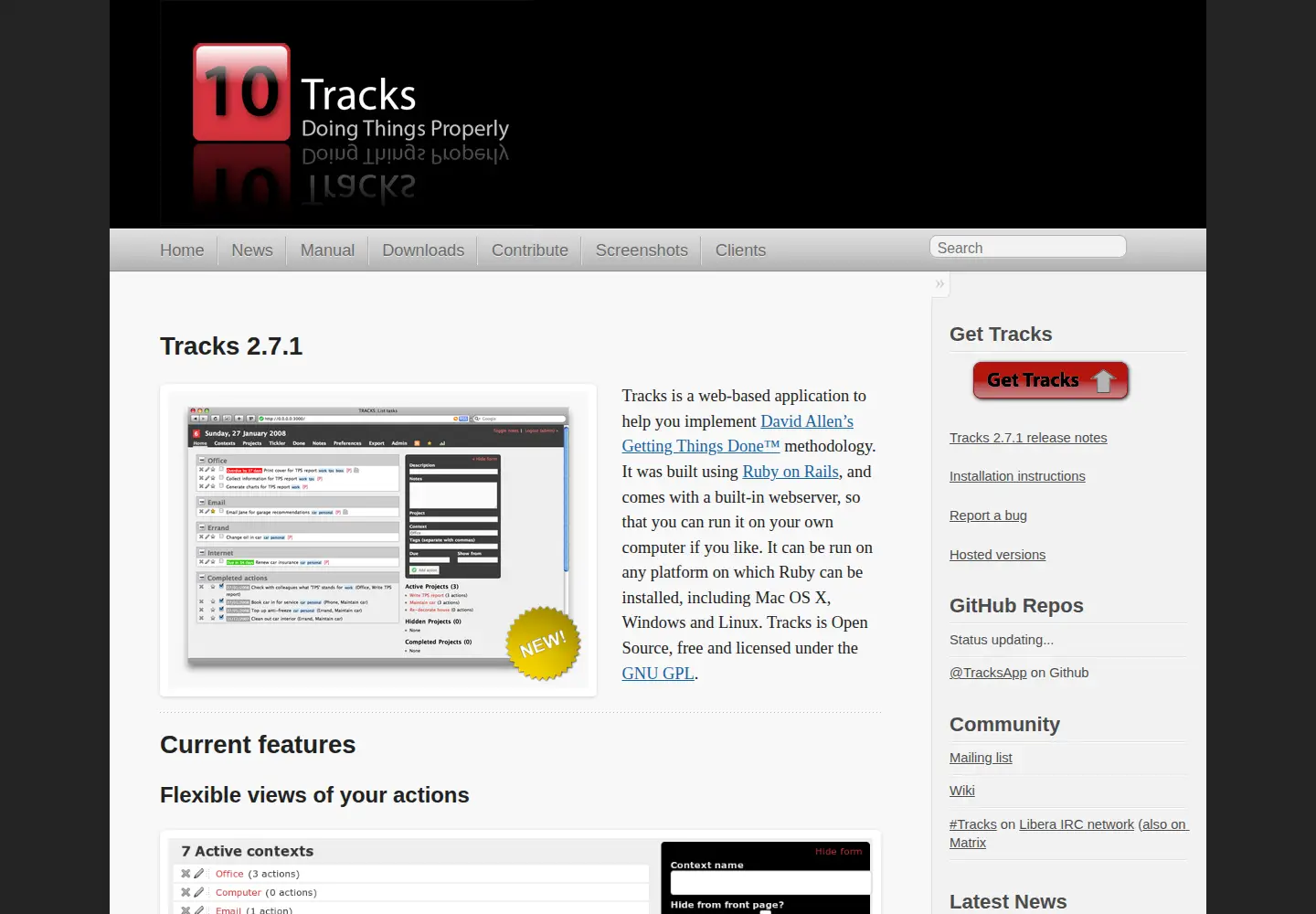
Task: Open the News menu item
Action: (x=252, y=250)
